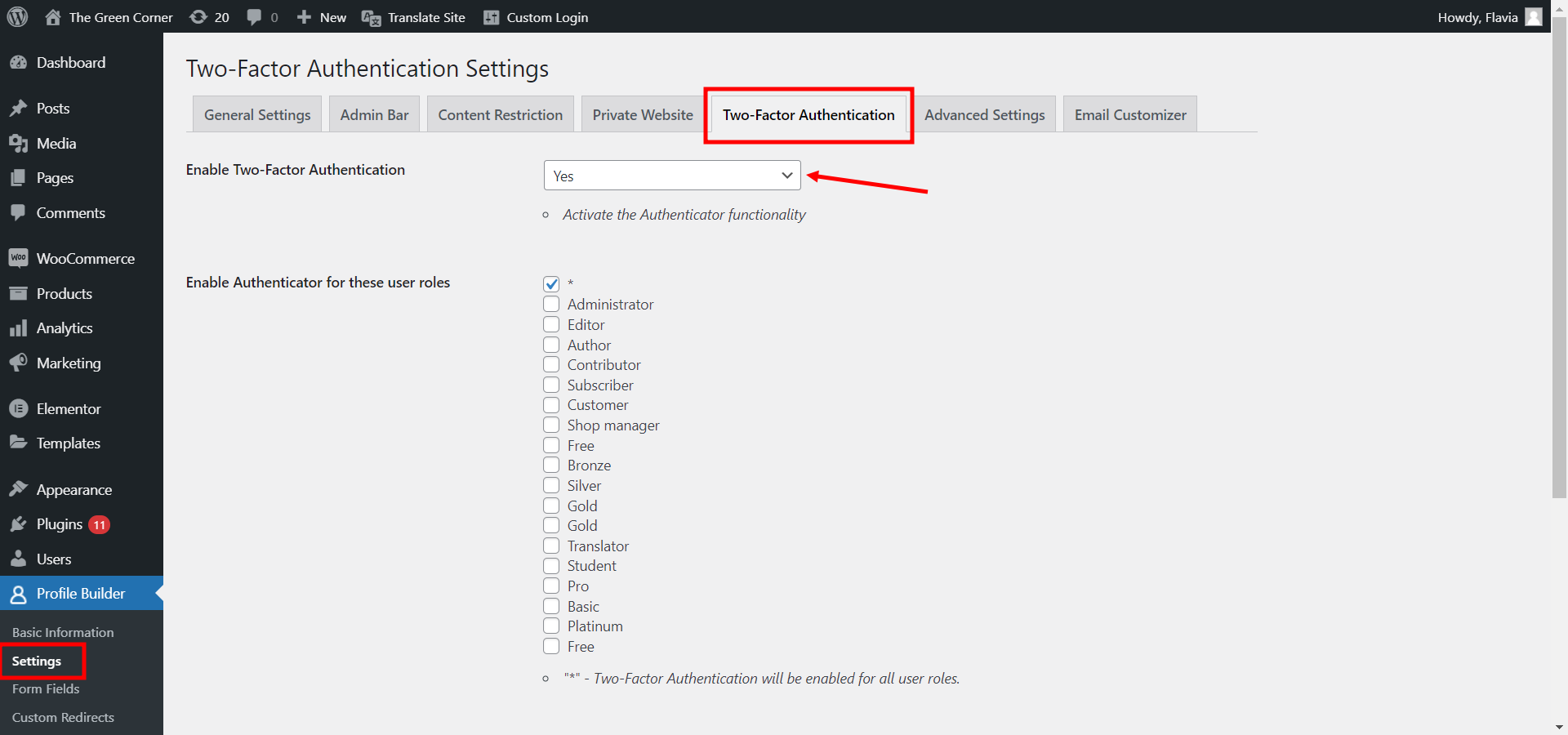
Task: Click the WordPress logo icon
Action: pos(17,17)
